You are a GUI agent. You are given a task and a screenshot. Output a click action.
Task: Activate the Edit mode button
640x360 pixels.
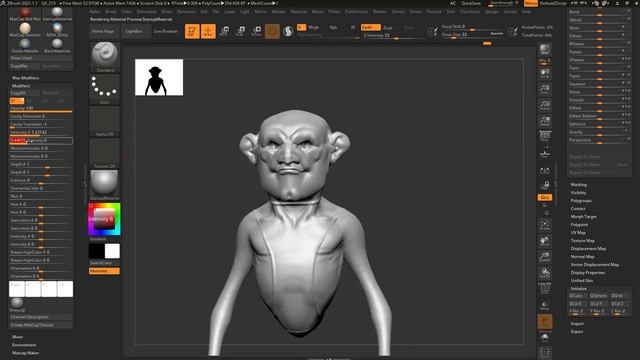pos(192,31)
